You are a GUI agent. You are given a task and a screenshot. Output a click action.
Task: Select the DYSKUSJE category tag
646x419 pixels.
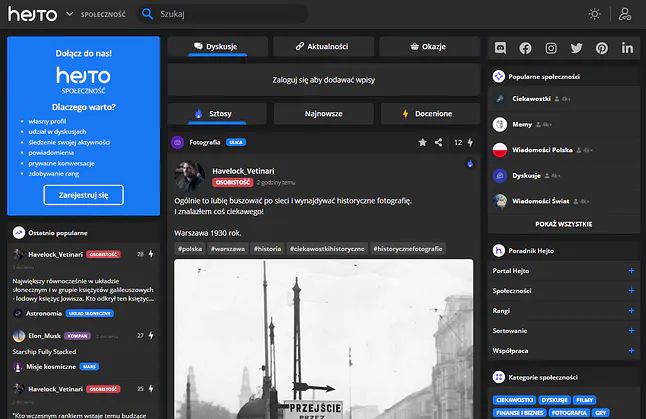pos(554,400)
